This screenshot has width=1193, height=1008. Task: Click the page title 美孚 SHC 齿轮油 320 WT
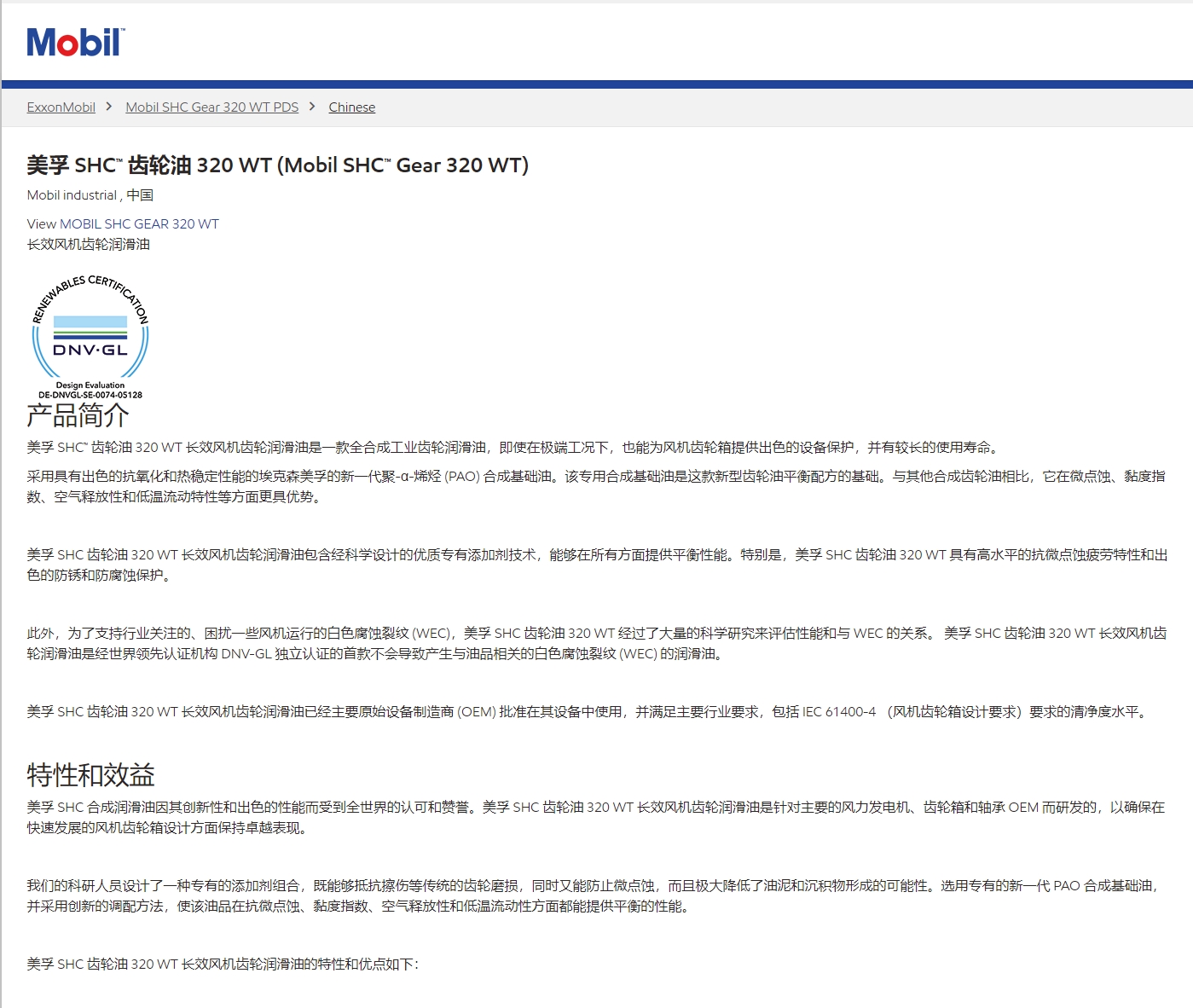(x=278, y=165)
